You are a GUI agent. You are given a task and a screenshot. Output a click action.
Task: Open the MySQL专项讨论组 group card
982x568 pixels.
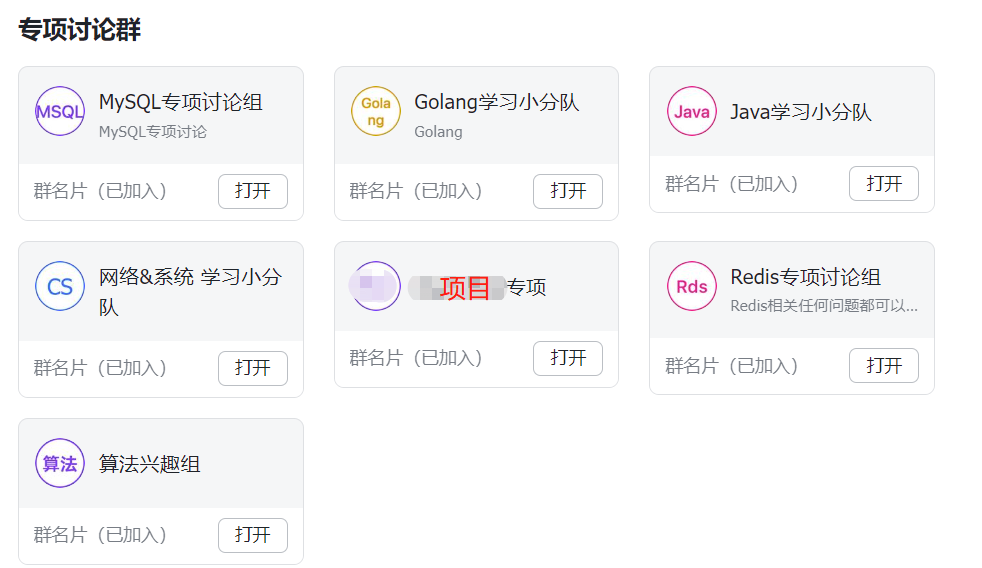(x=252, y=191)
